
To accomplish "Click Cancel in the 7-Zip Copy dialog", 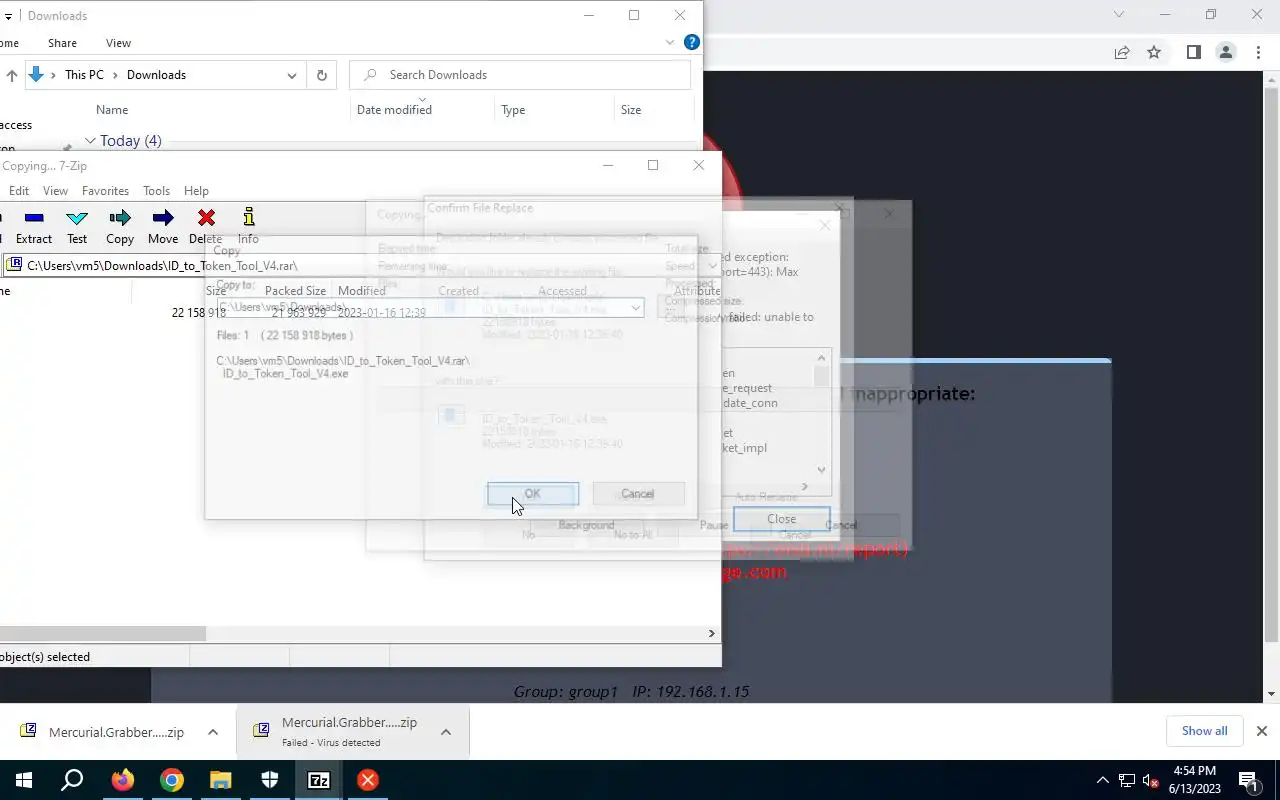I will click(638, 494).
